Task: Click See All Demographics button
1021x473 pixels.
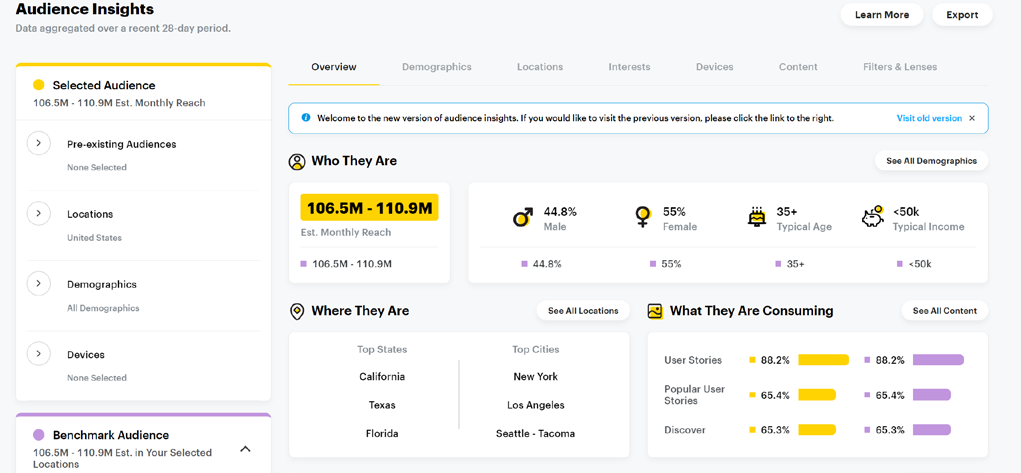Action: (931, 161)
